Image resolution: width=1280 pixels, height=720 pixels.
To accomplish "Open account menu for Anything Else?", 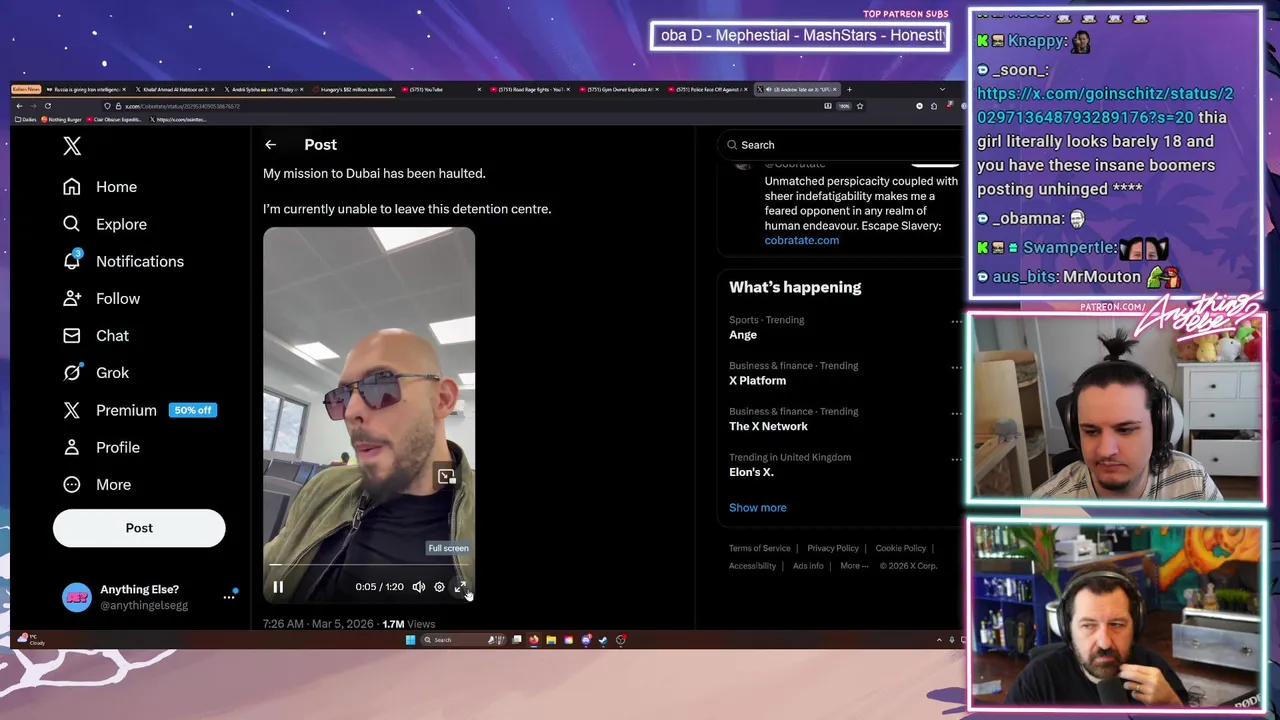I will [x=229, y=597].
